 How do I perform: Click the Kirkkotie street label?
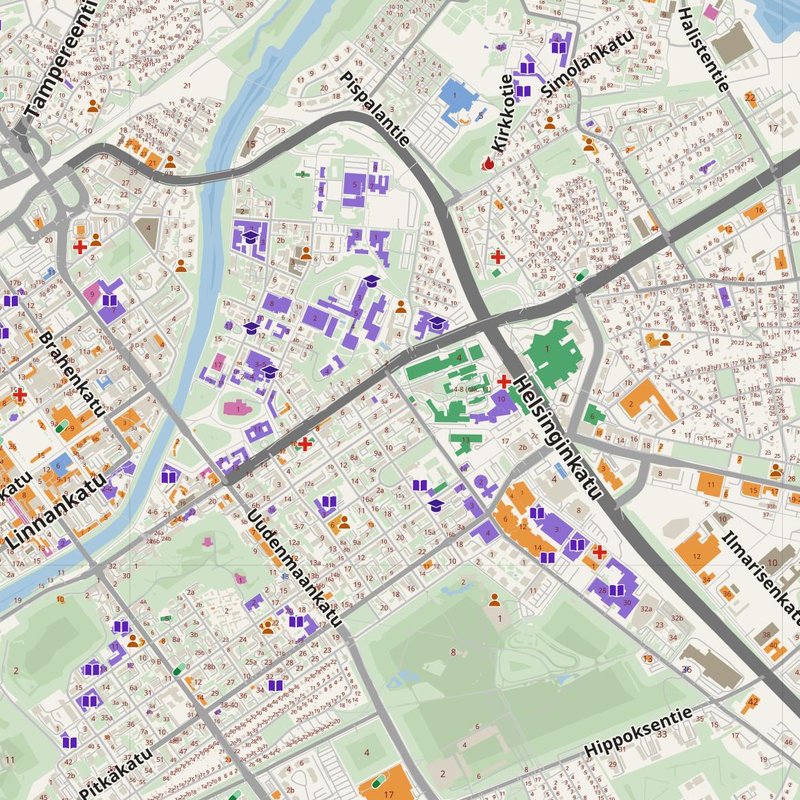pos(502,113)
